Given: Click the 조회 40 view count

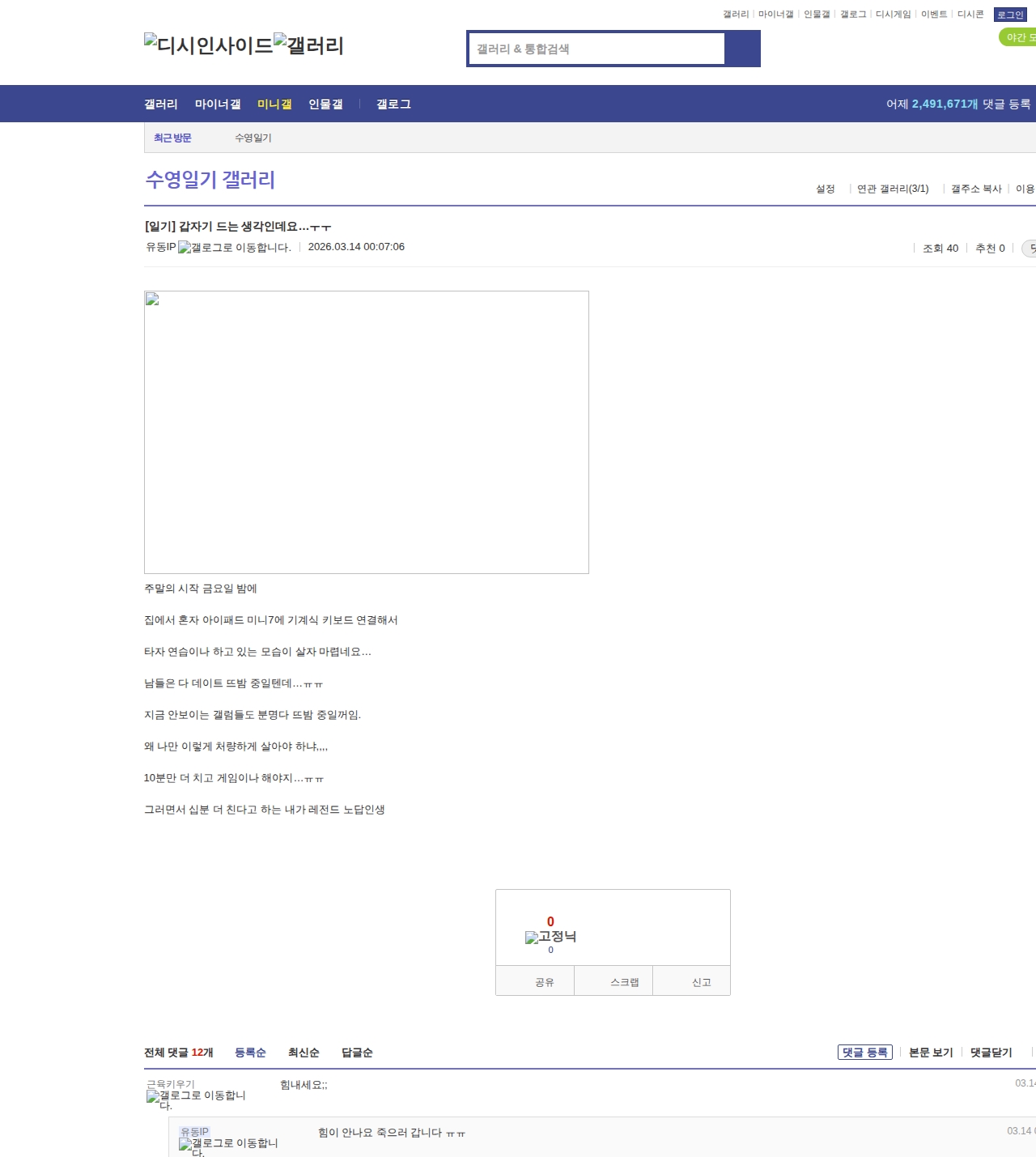Looking at the screenshot, I should coord(940,249).
